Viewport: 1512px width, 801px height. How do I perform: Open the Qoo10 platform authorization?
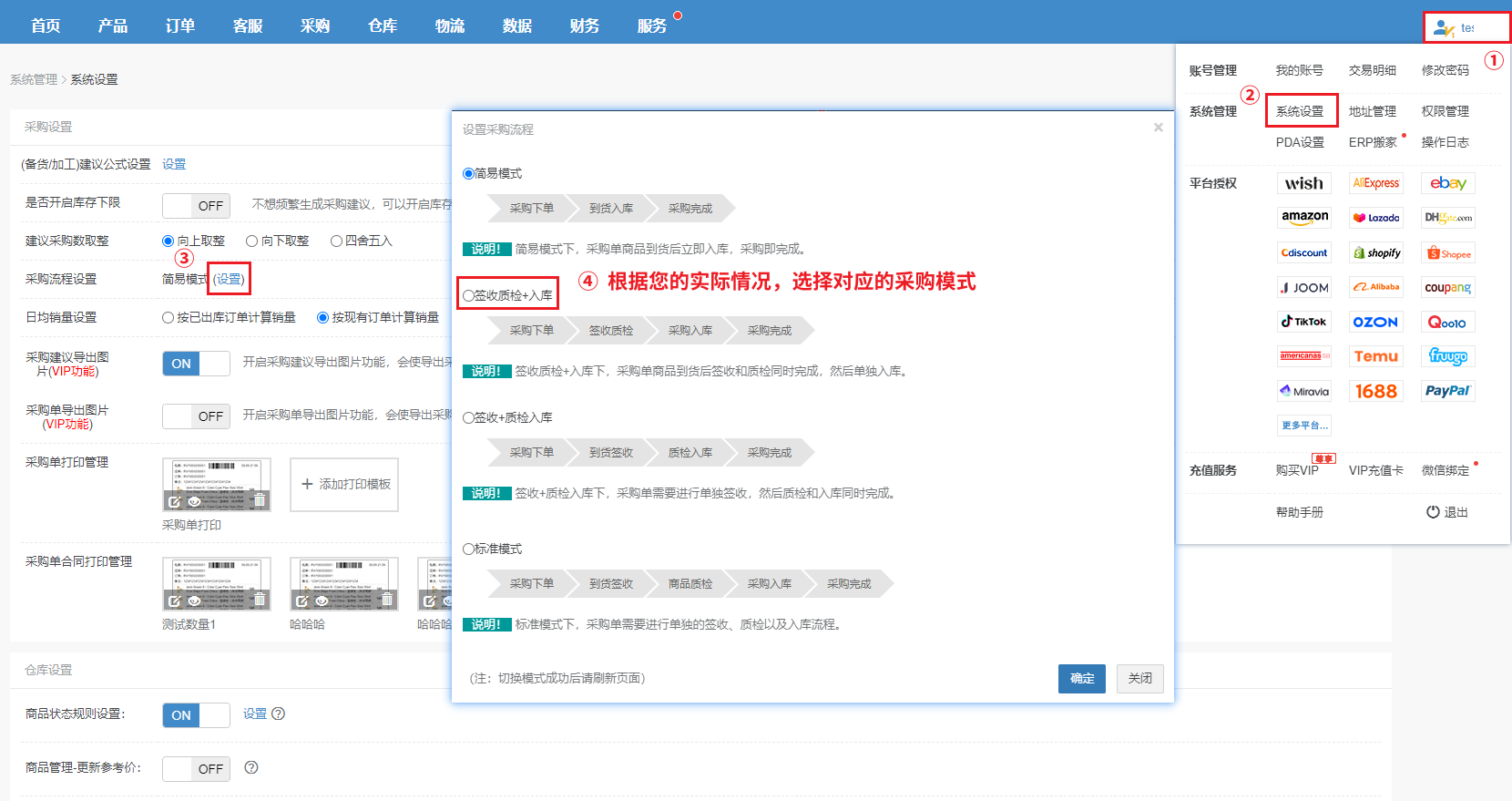click(1447, 322)
